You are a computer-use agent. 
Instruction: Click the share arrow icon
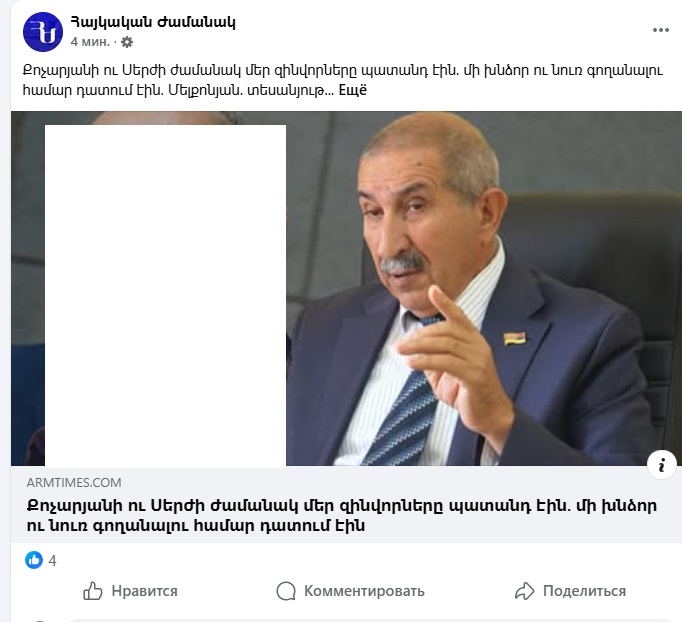524,591
